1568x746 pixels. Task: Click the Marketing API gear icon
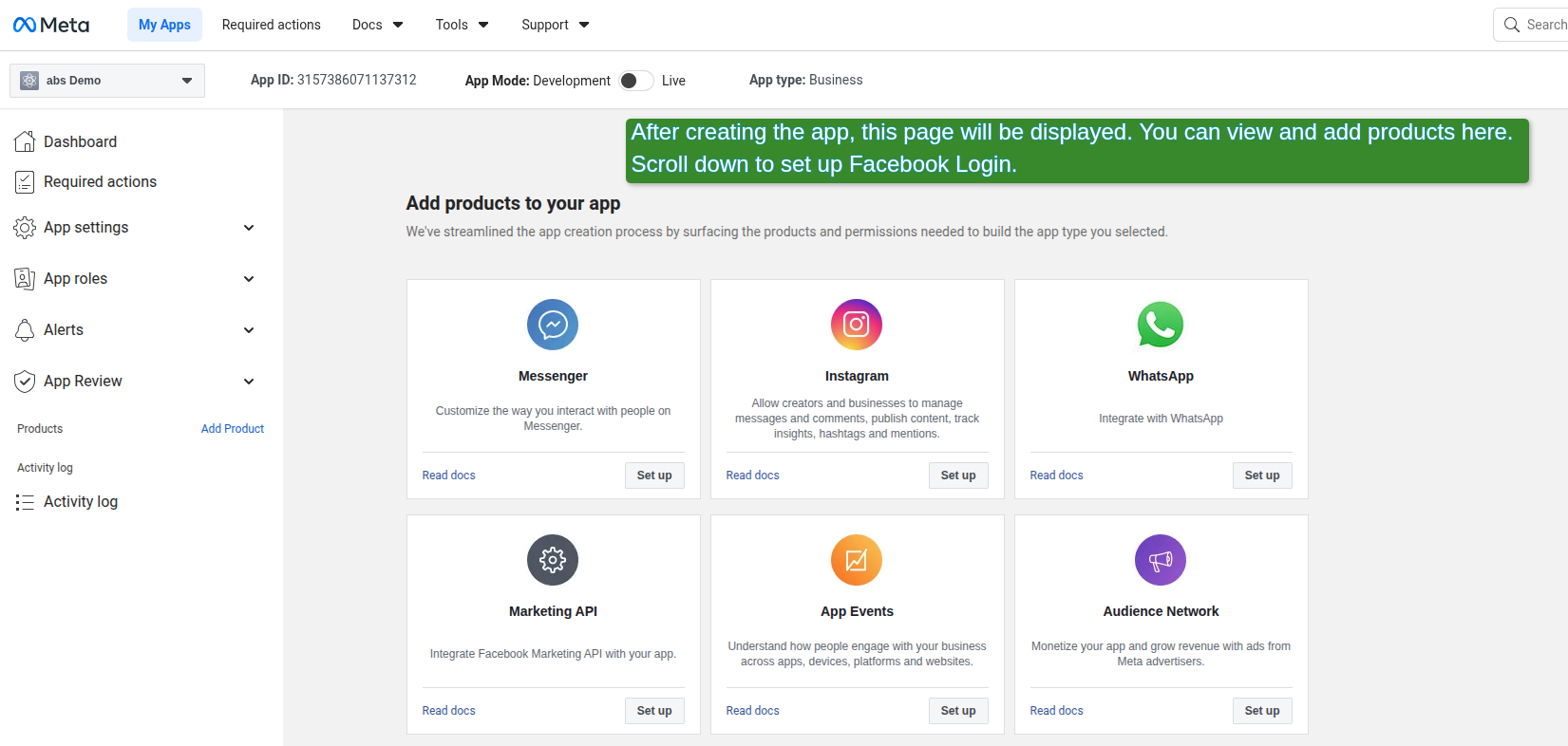click(553, 560)
